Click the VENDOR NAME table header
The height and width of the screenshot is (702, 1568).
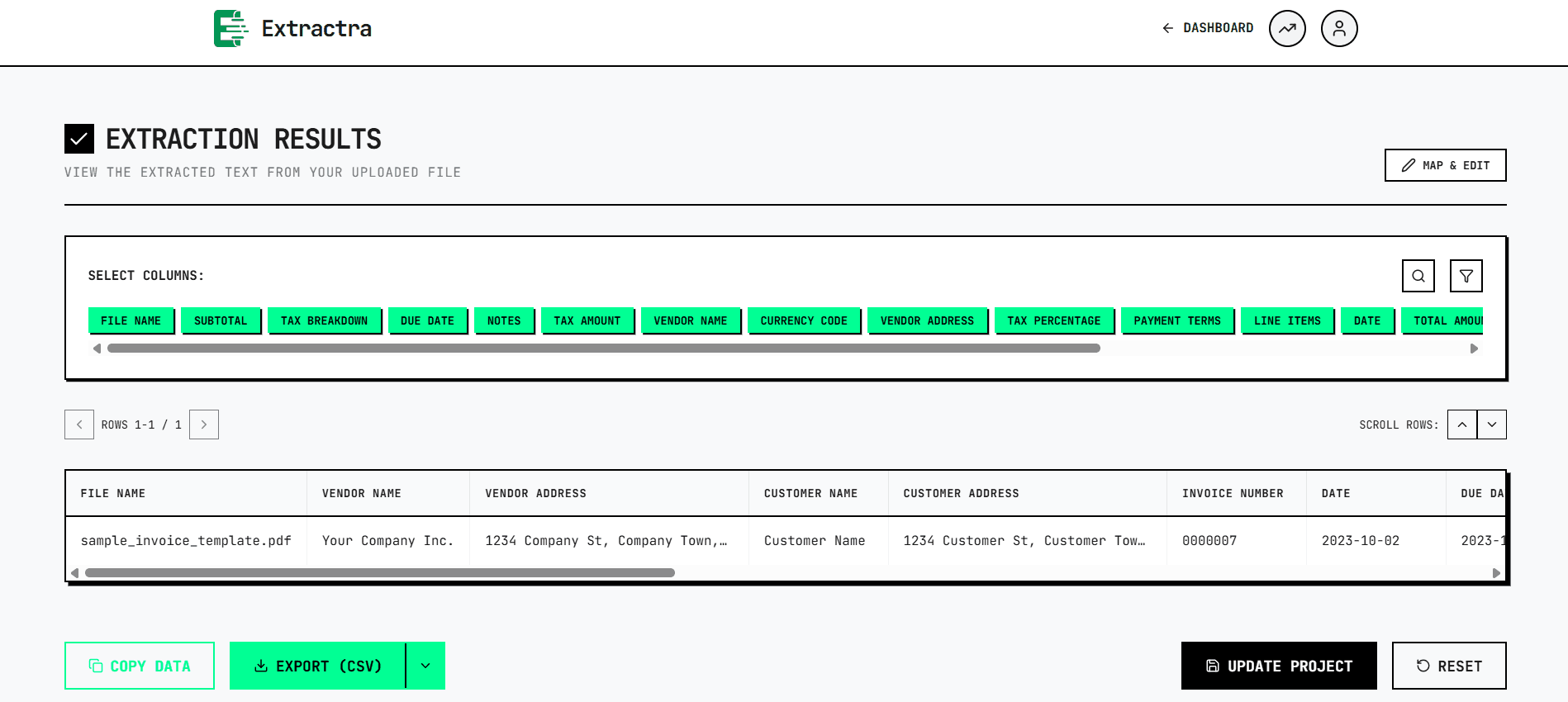point(388,493)
